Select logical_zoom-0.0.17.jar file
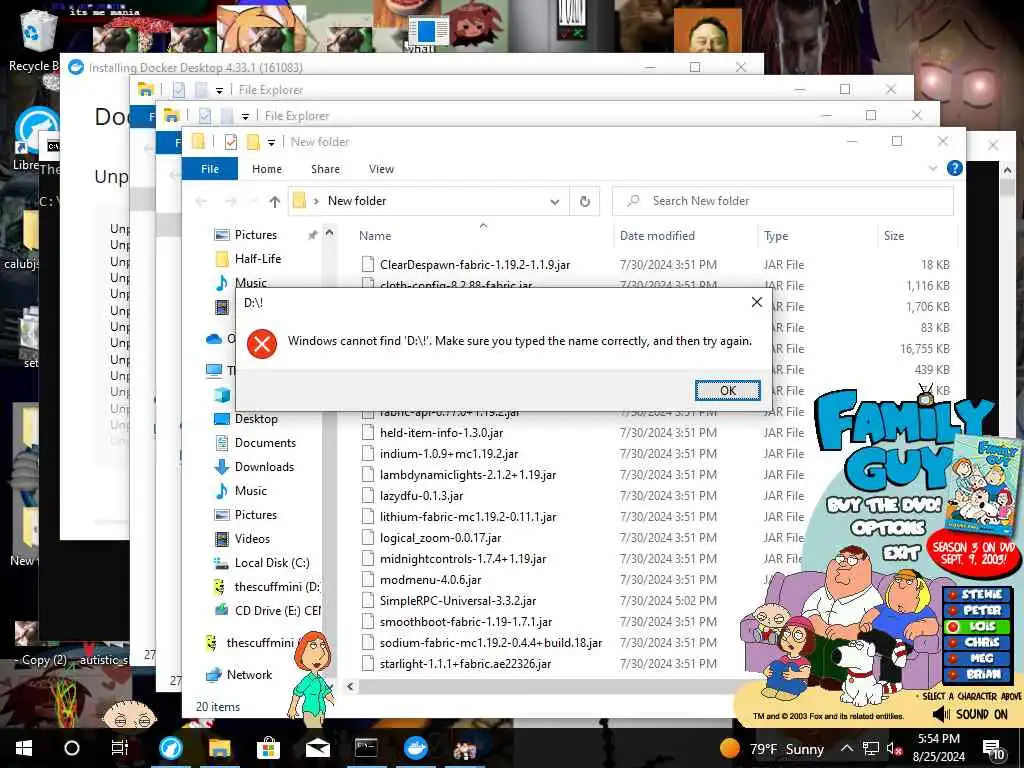The width and height of the screenshot is (1024, 768). point(440,537)
